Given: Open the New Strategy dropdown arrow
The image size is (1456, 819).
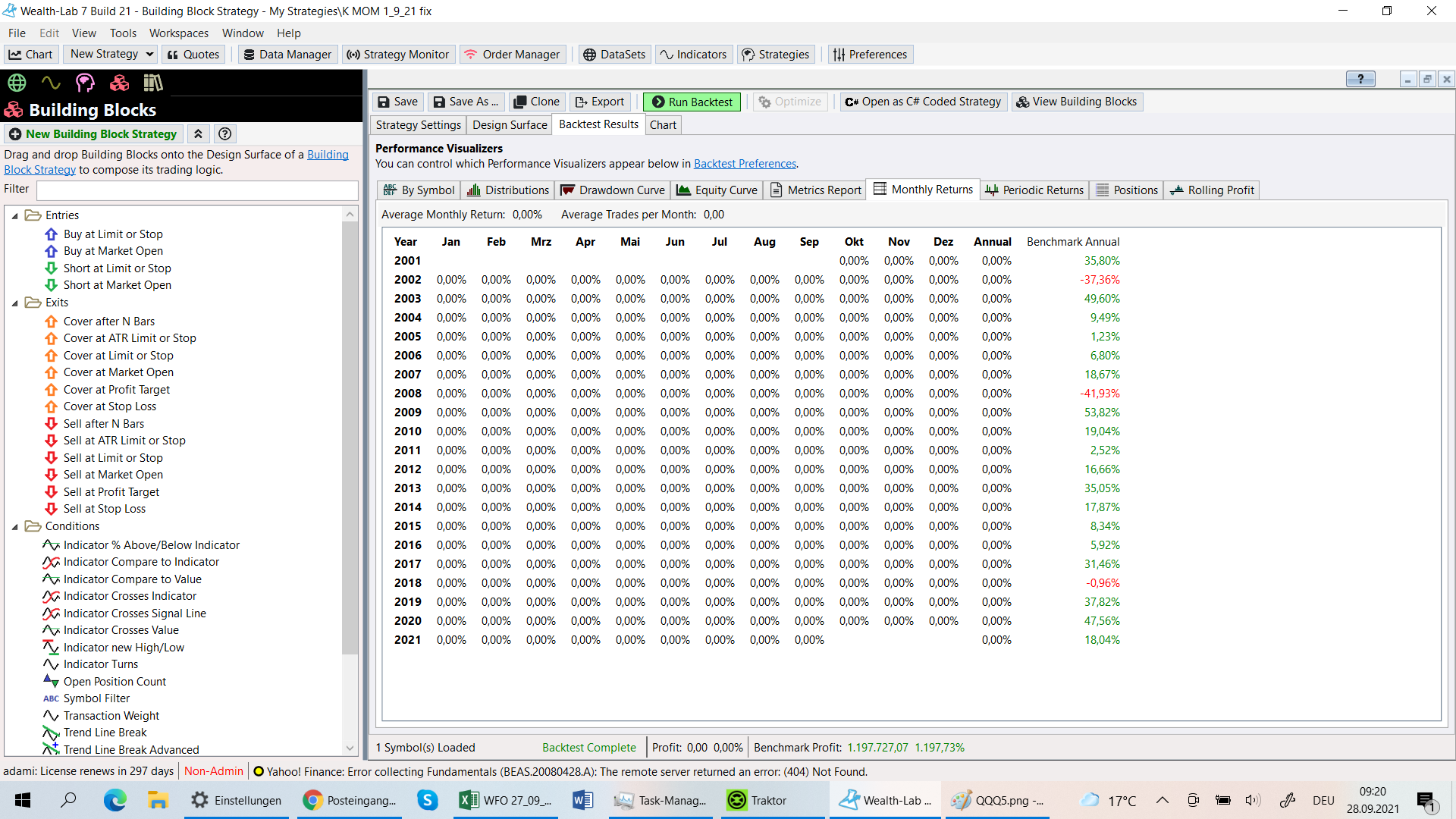Looking at the screenshot, I should tap(149, 55).
